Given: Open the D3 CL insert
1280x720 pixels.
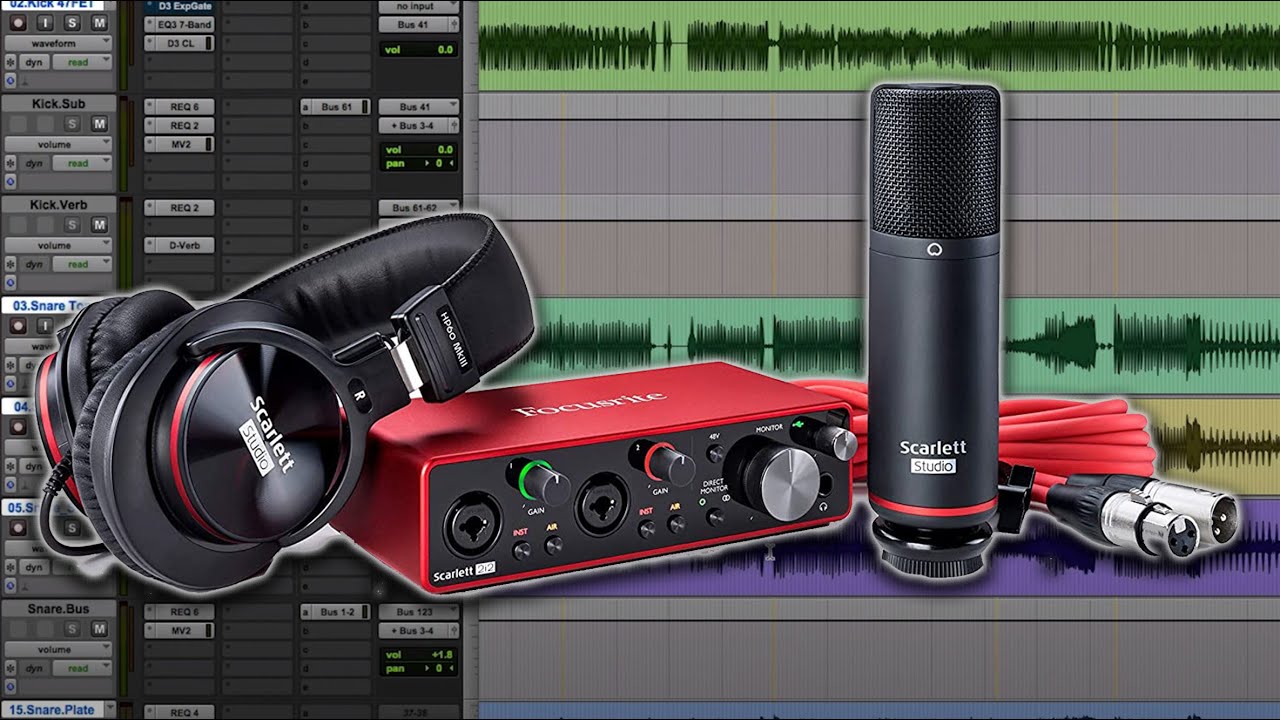Looking at the screenshot, I should pos(179,43).
